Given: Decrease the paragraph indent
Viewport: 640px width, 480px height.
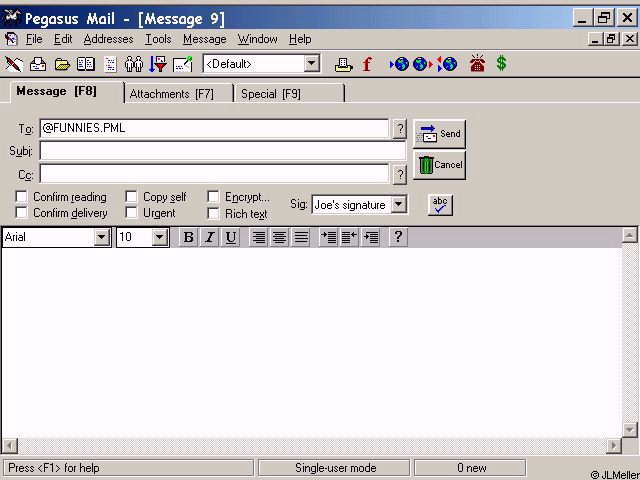Looking at the screenshot, I should [x=349, y=237].
